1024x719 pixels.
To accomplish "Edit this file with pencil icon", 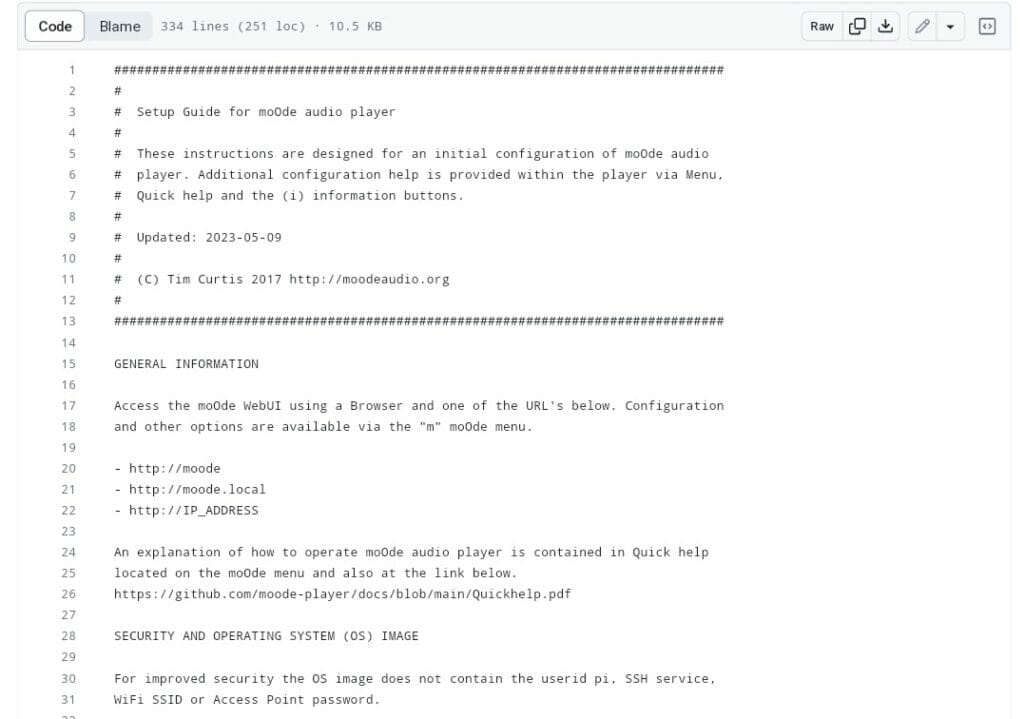I will click(x=922, y=26).
